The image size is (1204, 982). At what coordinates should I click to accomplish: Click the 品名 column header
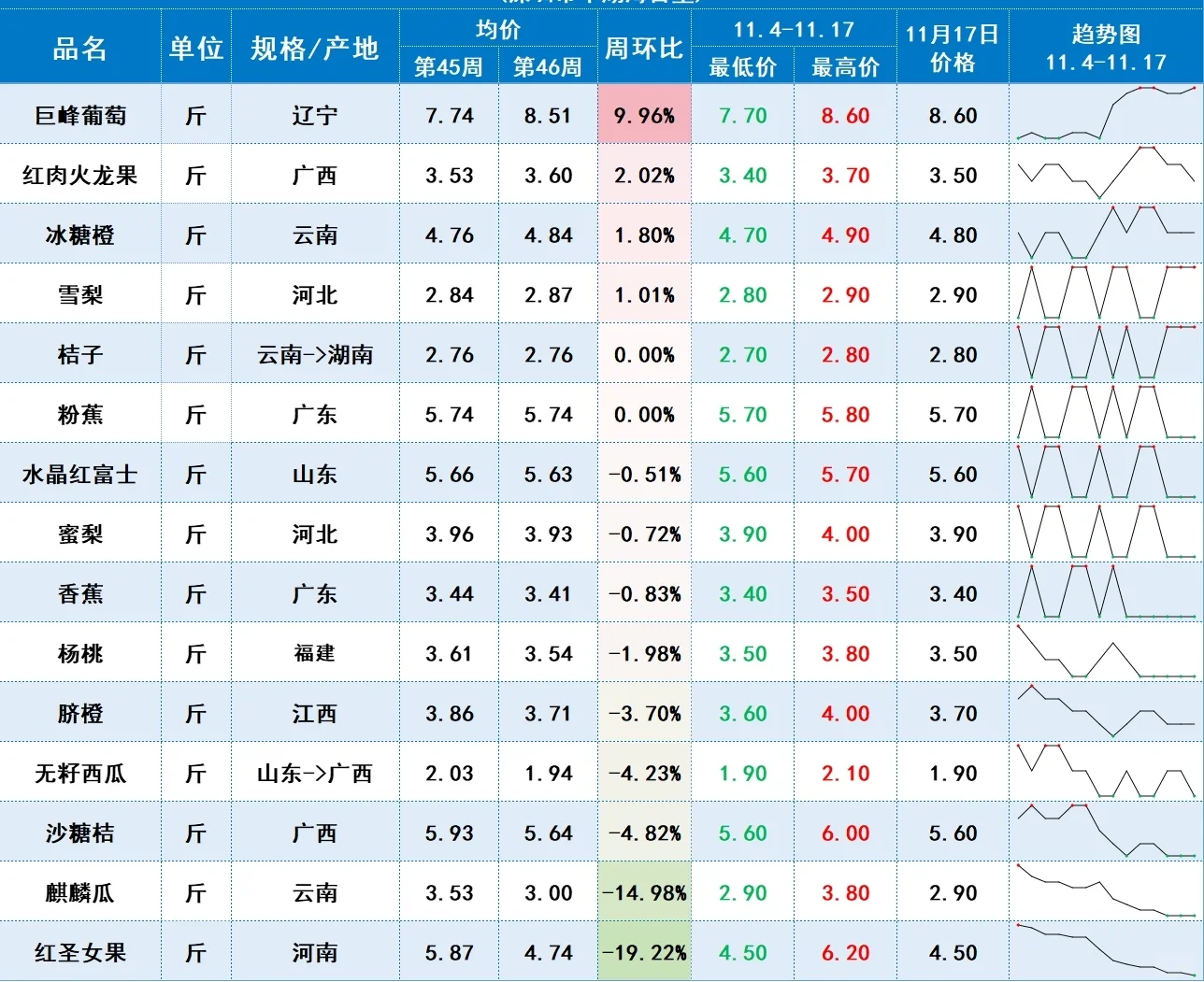80,49
